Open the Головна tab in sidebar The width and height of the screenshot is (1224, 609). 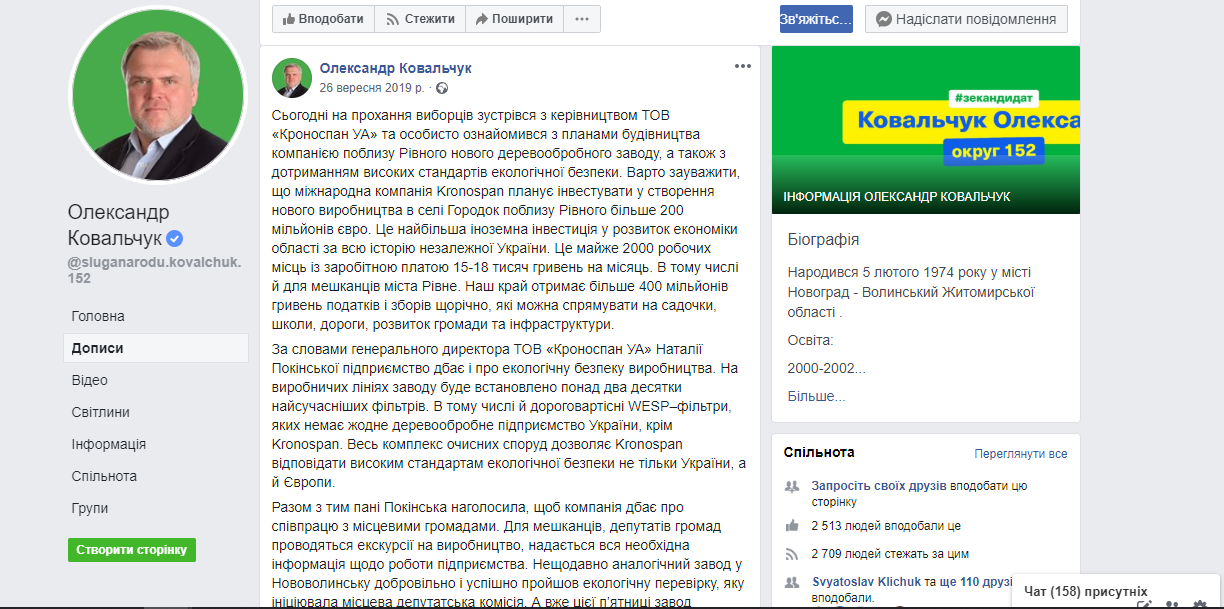coord(98,316)
